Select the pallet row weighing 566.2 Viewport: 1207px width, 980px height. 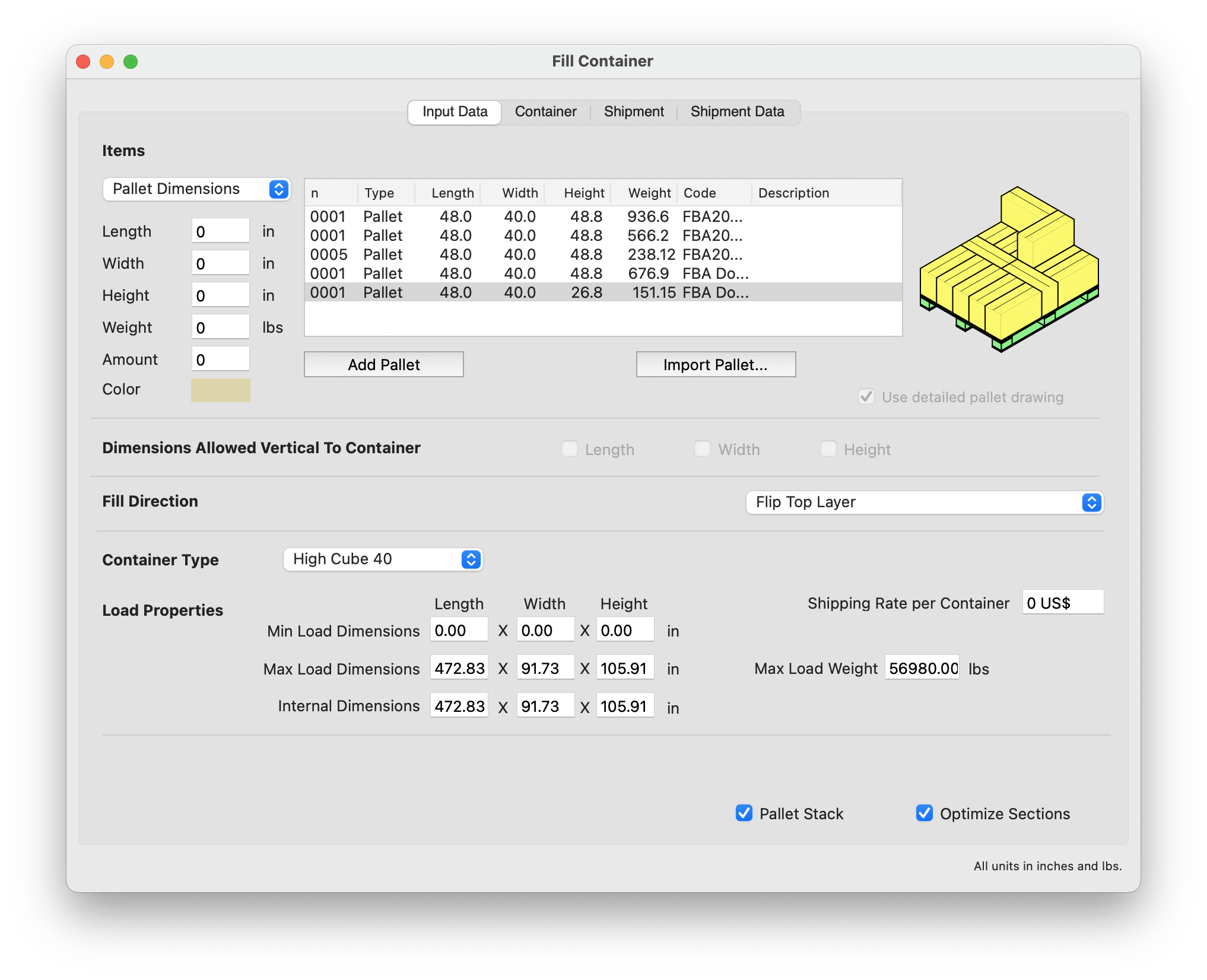pyautogui.click(x=603, y=236)
